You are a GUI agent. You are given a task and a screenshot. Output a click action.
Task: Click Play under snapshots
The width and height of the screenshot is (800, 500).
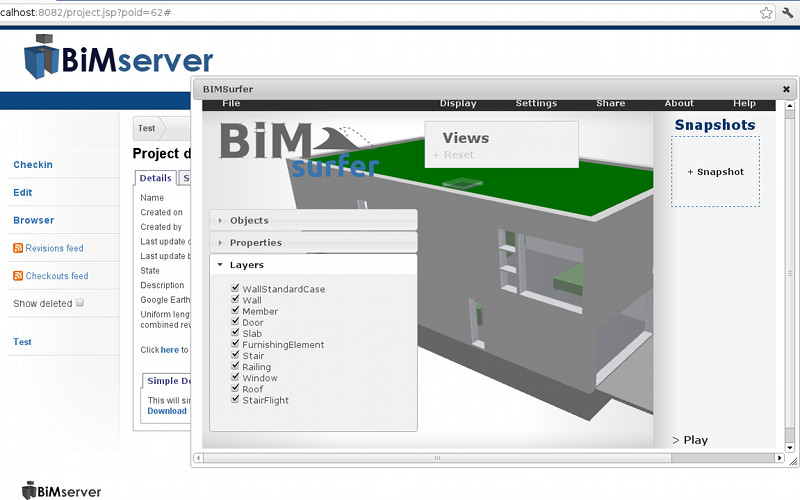tap(690, 440)
